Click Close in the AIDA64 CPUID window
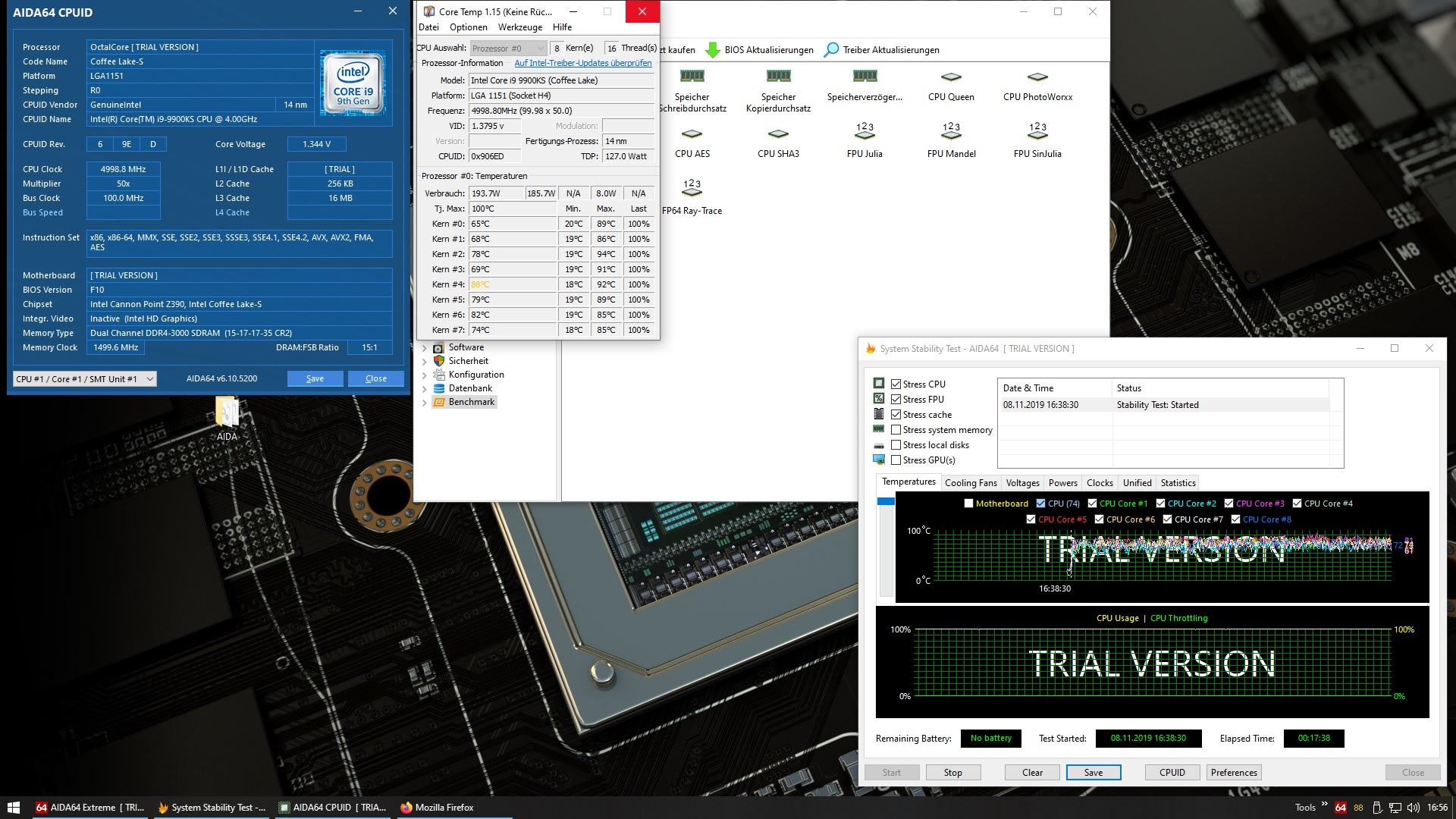 coord(376,378)
